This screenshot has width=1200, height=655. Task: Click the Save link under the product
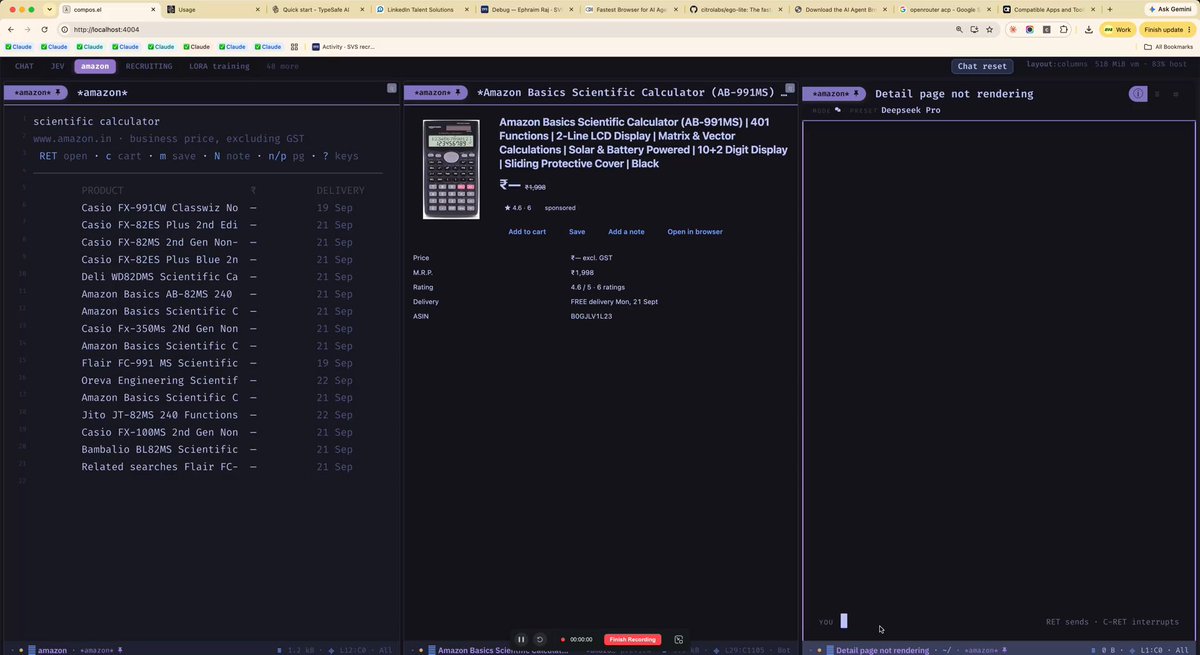[577, 232]
